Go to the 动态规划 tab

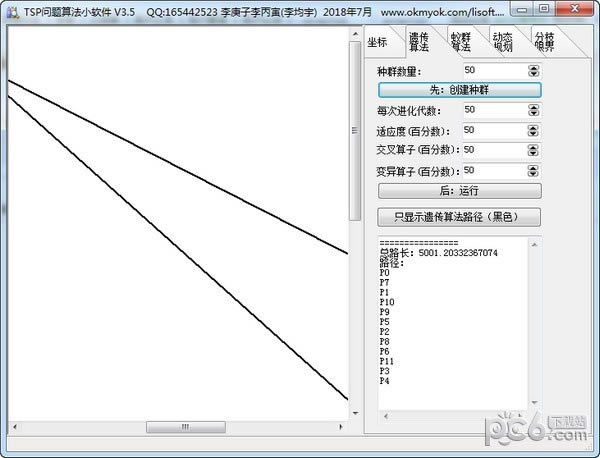(x=502, y=42)
